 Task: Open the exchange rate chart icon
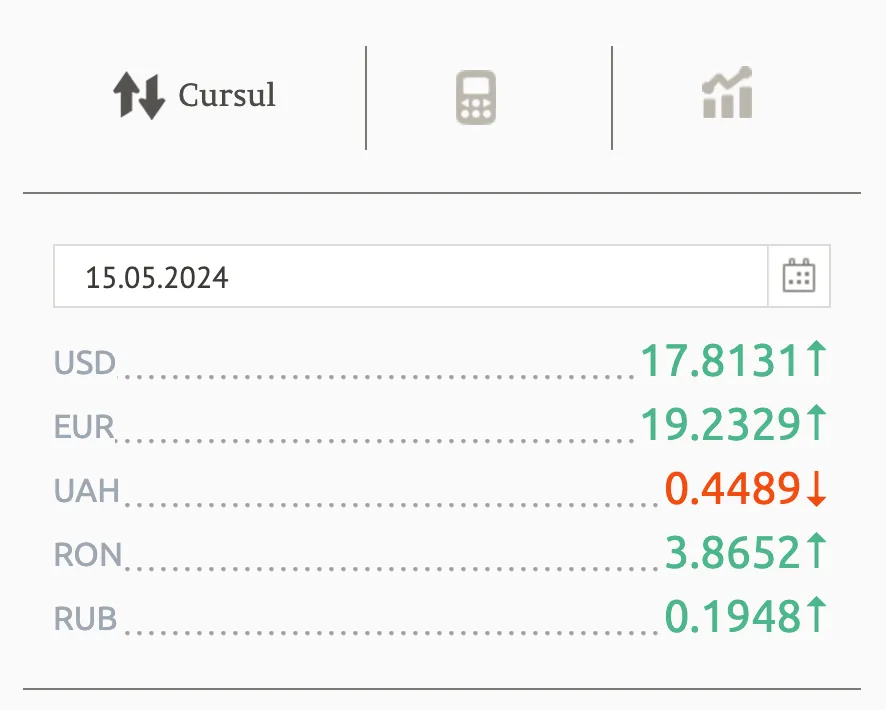[x=727, y=92]
